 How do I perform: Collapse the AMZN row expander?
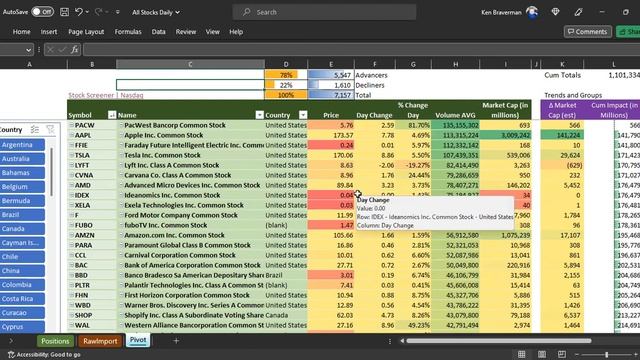(x=71, y=235)
